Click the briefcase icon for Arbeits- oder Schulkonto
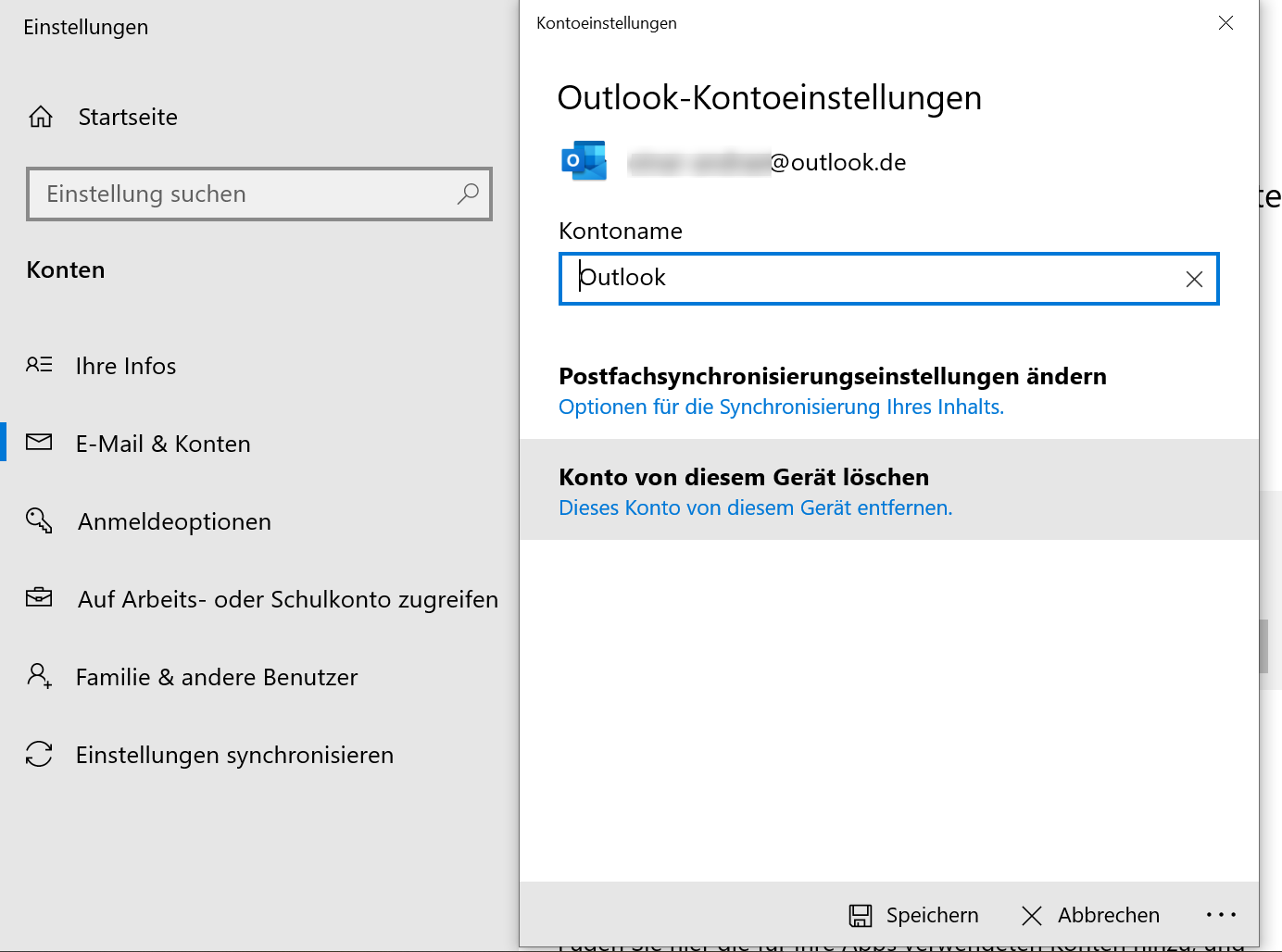This screenshot has width=1282, height=952. click(x=39, y=597)
